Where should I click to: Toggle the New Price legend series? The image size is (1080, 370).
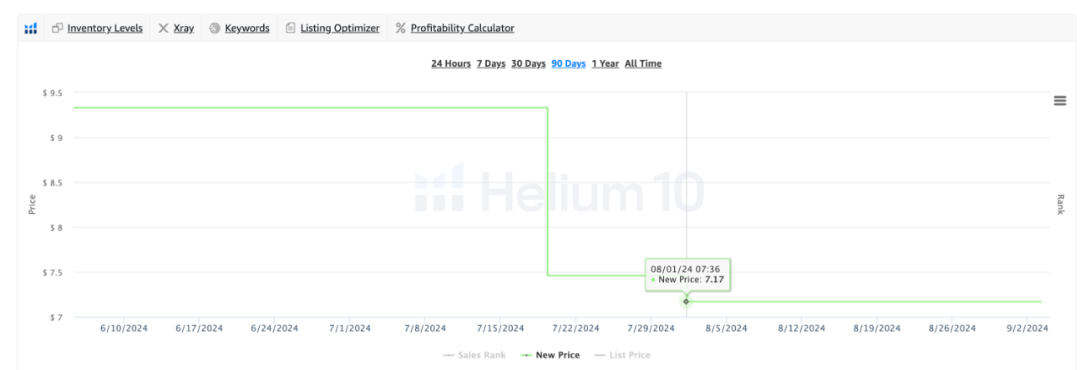point(550,355)
